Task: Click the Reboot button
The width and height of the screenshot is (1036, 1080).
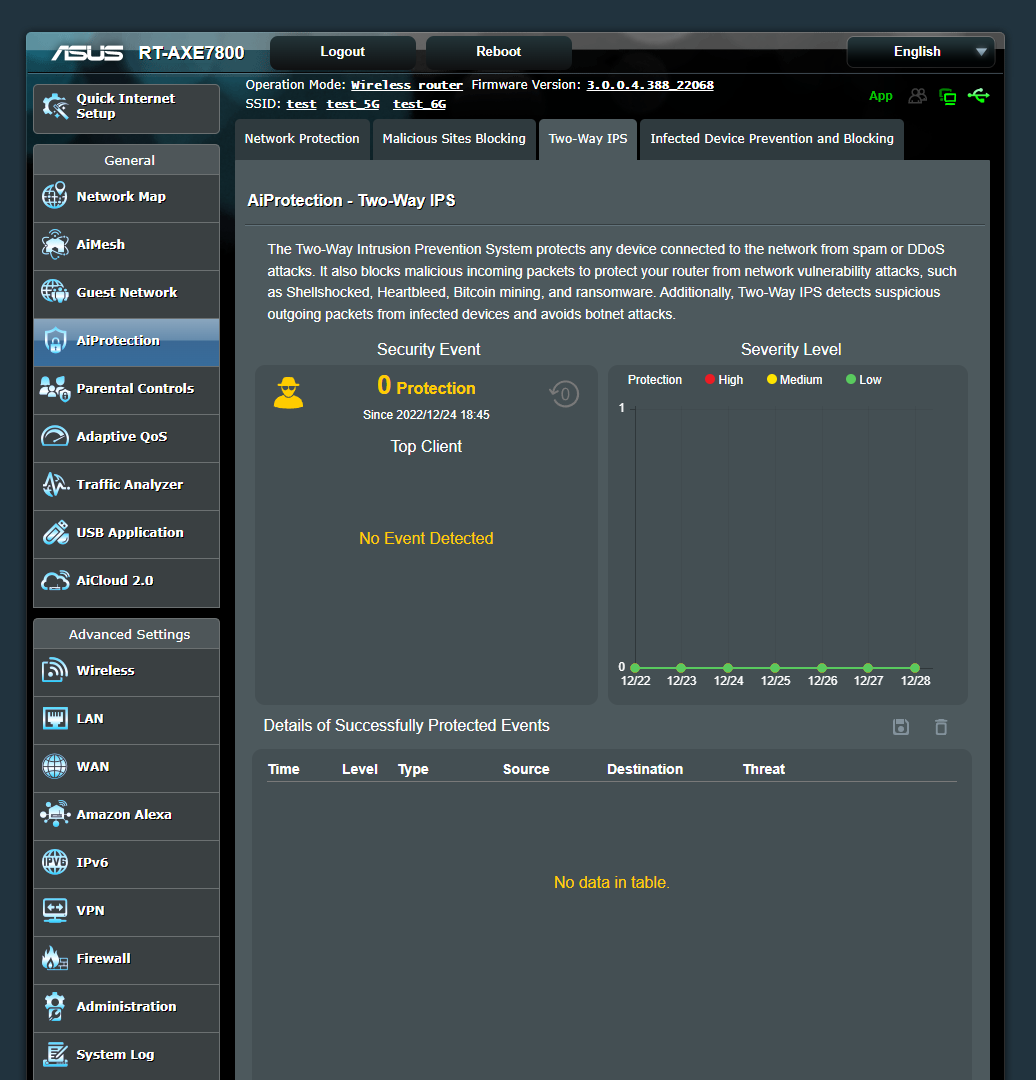Action: (498, 52)
